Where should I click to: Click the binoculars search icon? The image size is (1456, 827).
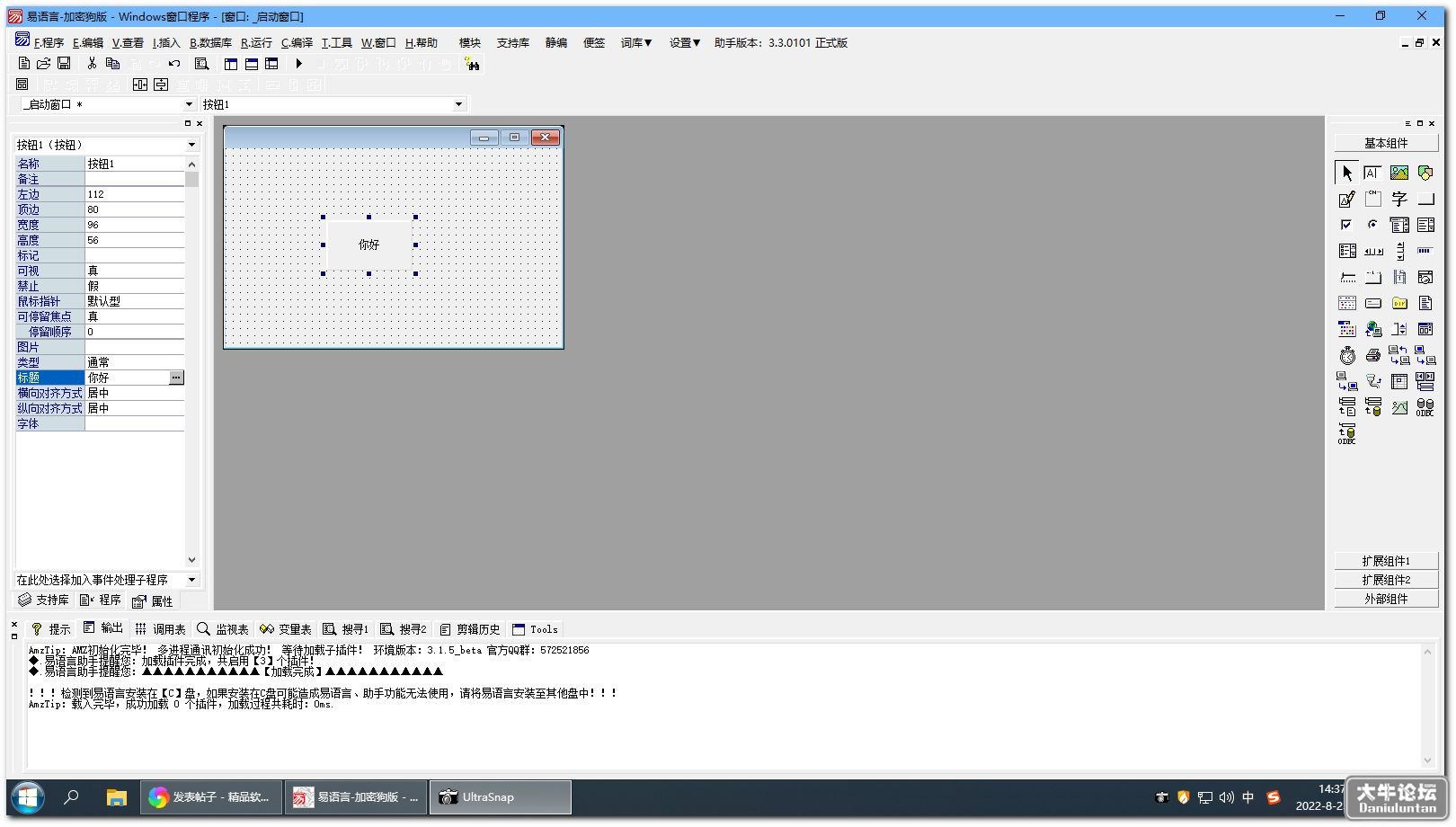tap(472, 63)
